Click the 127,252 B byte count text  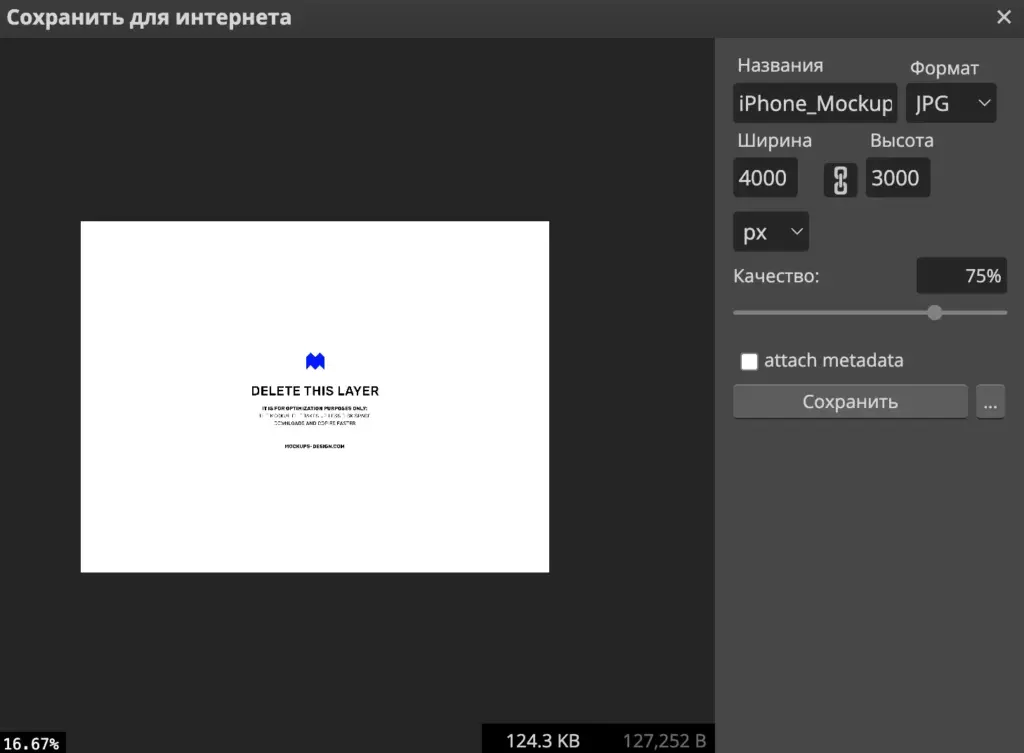pos(664,741)
